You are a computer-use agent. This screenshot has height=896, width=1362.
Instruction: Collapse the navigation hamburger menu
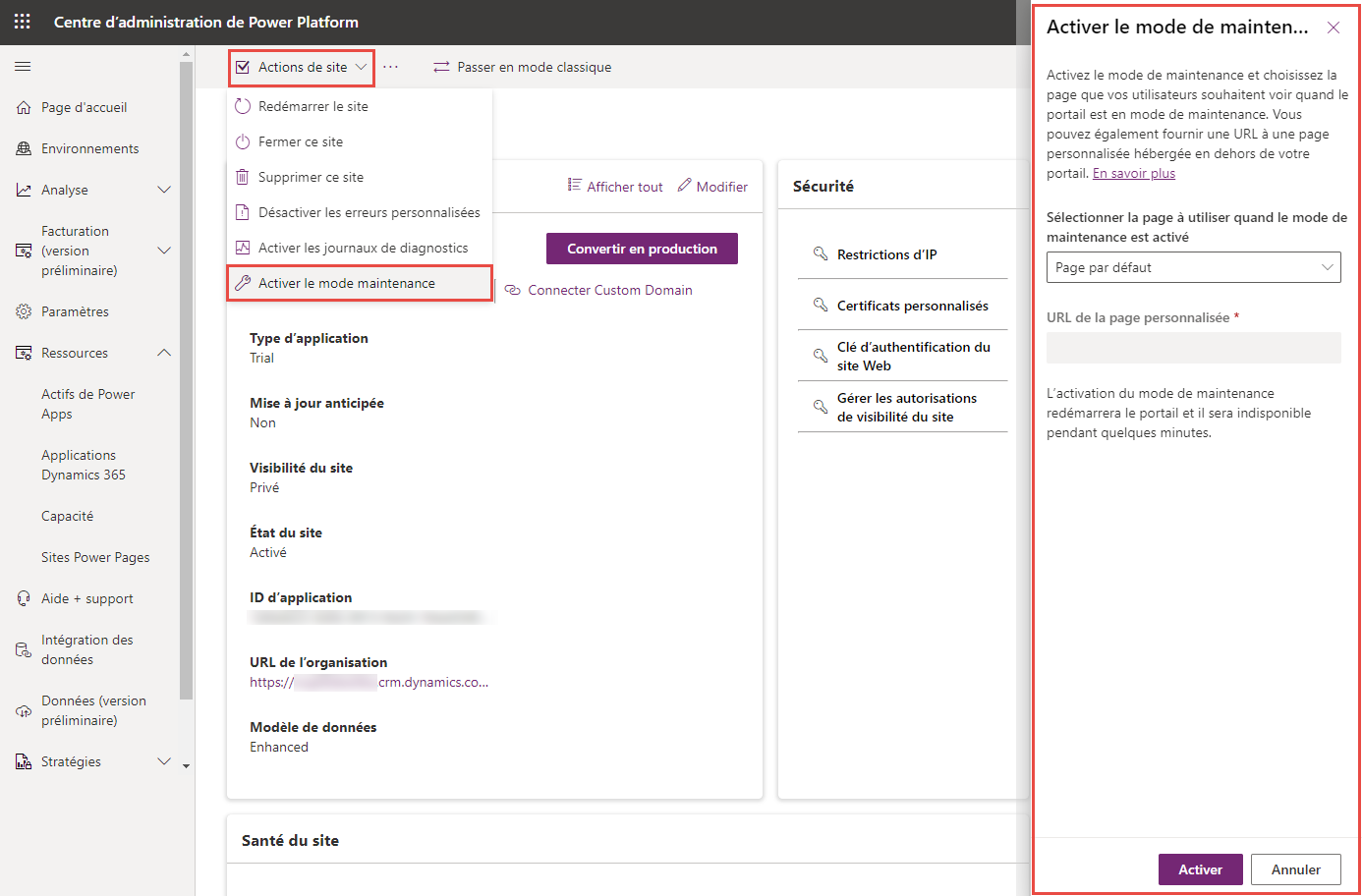23,67
